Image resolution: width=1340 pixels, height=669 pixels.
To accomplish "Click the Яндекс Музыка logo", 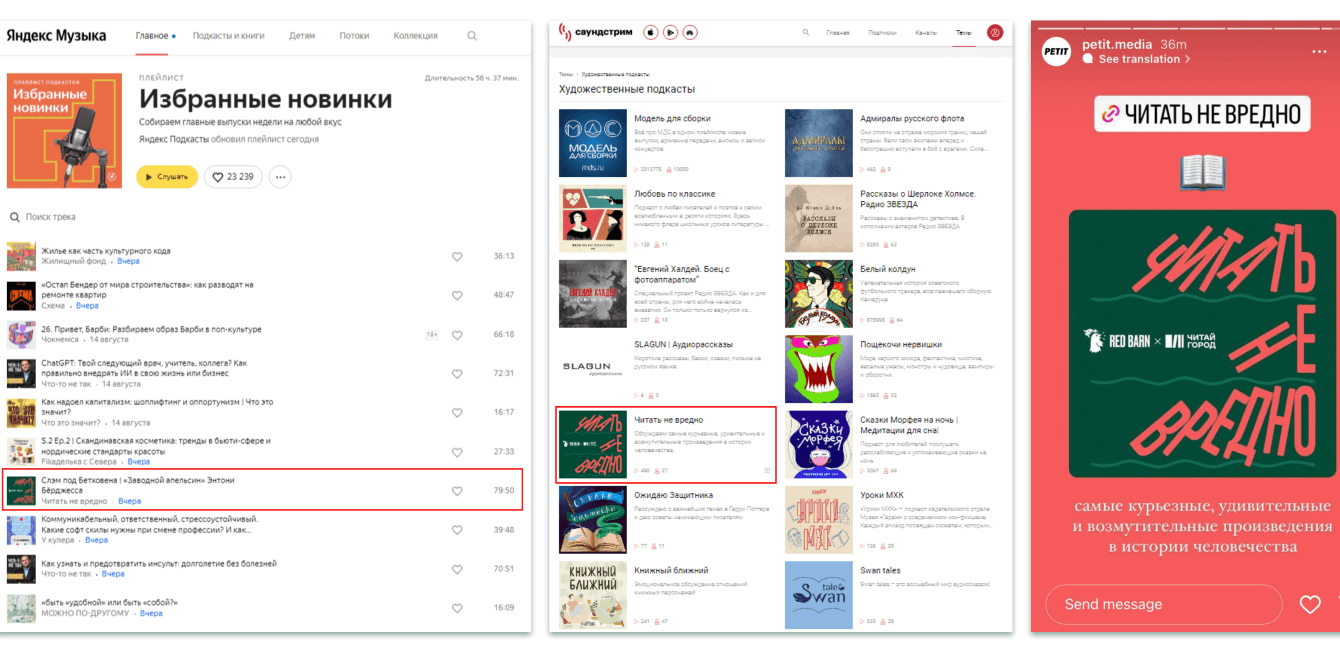I will (x=56, y=36).
